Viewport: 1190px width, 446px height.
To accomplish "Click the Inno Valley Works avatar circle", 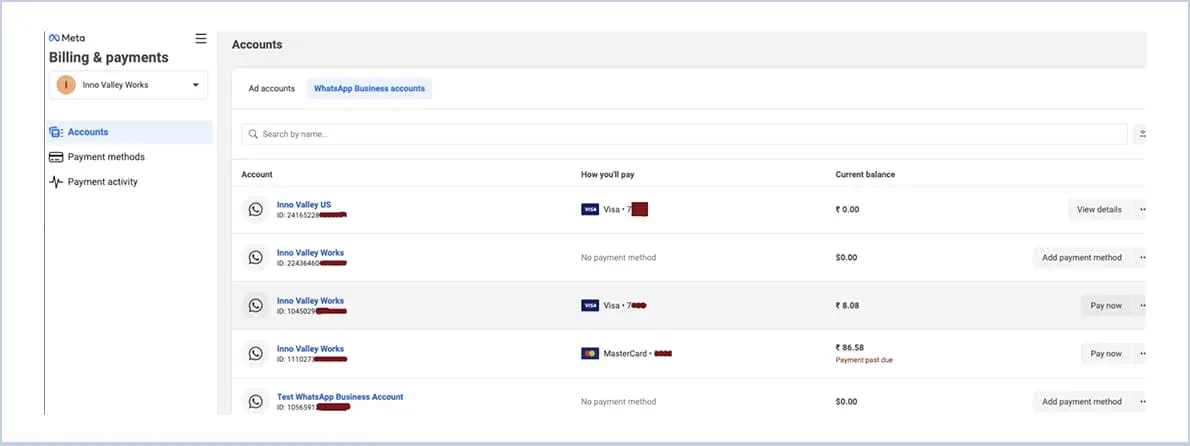I will 66,85.
